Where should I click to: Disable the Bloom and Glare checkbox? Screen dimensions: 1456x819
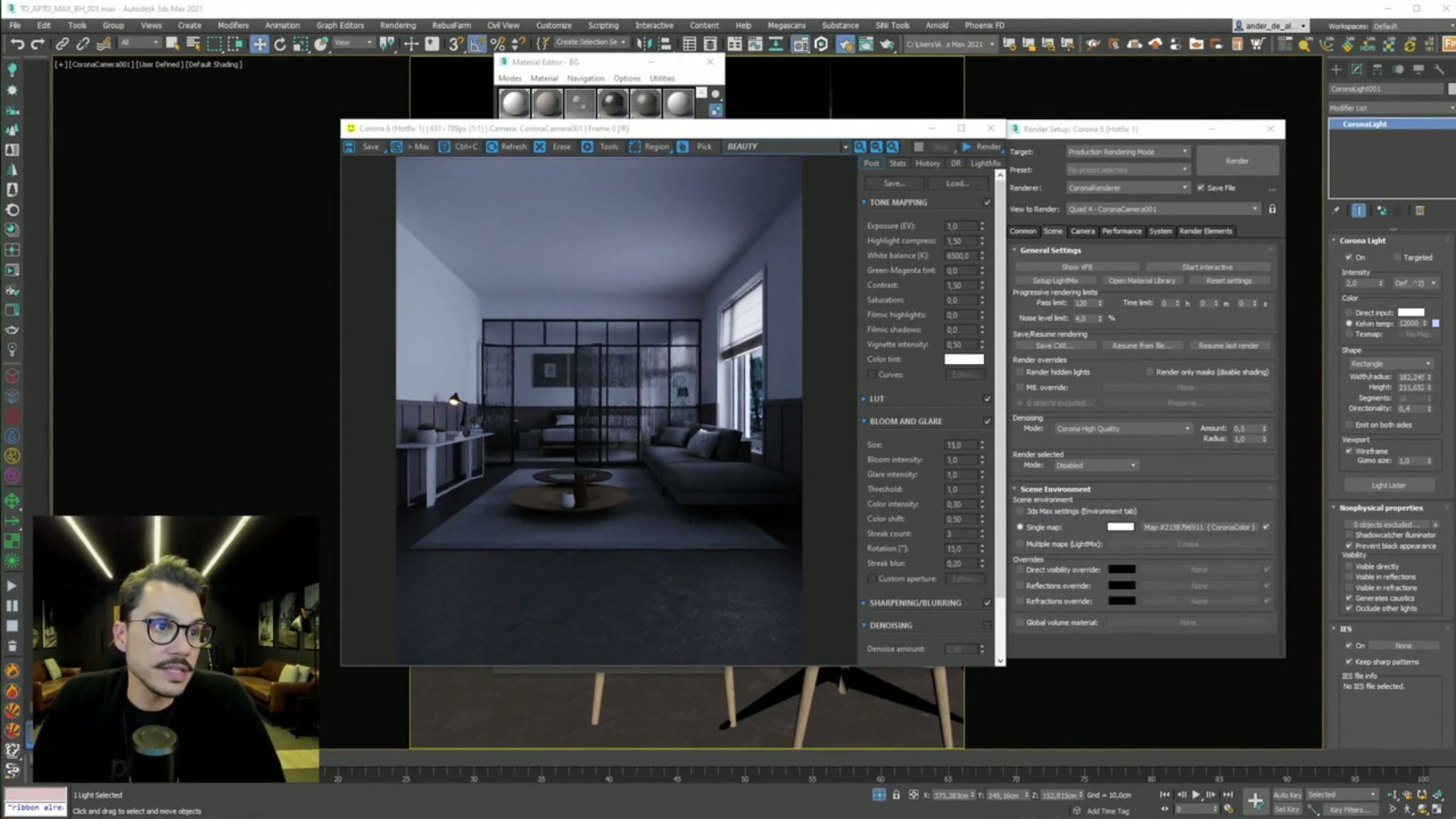[987, 421]
